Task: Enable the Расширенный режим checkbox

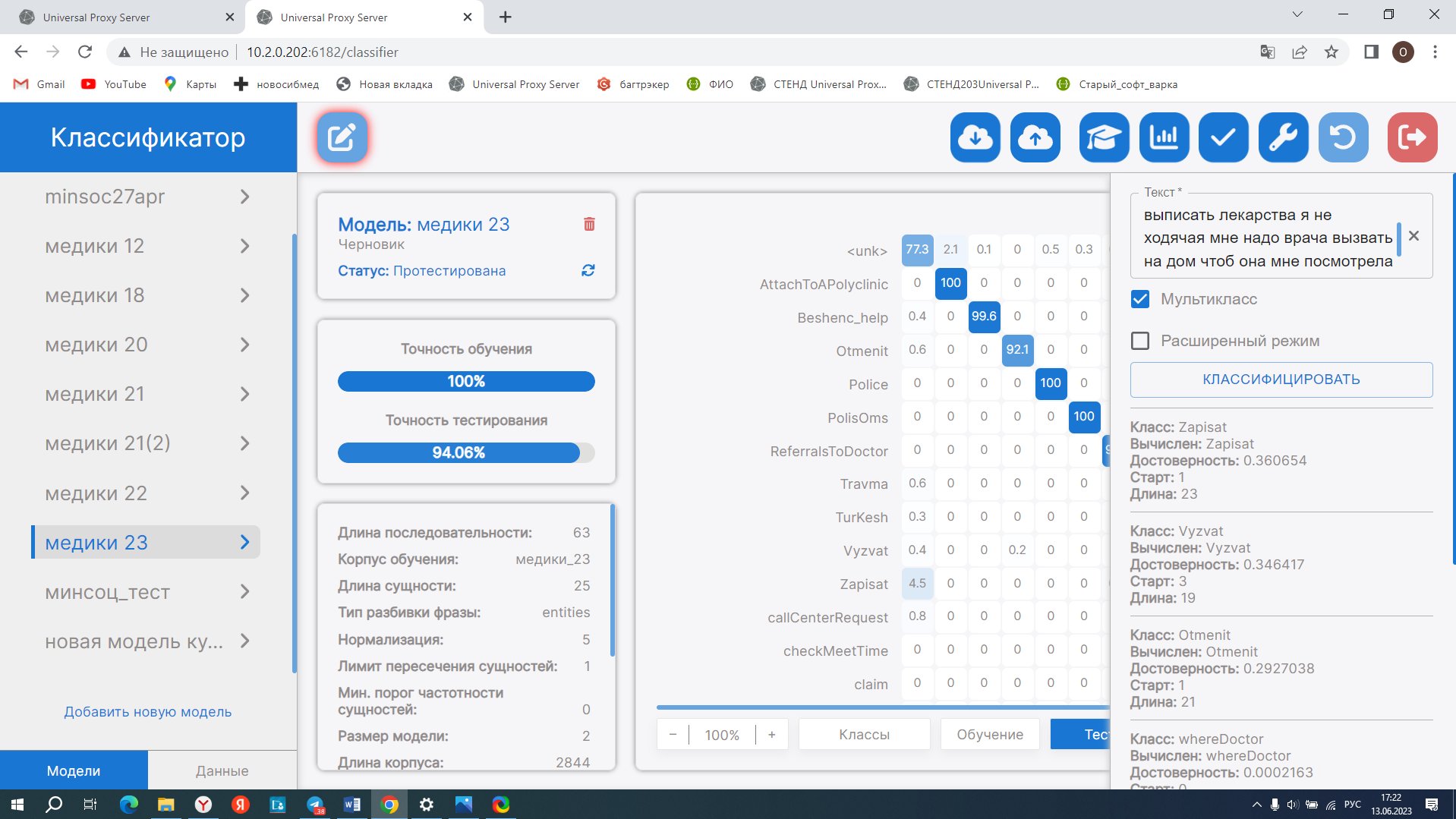Action: tap(1139, 341)
